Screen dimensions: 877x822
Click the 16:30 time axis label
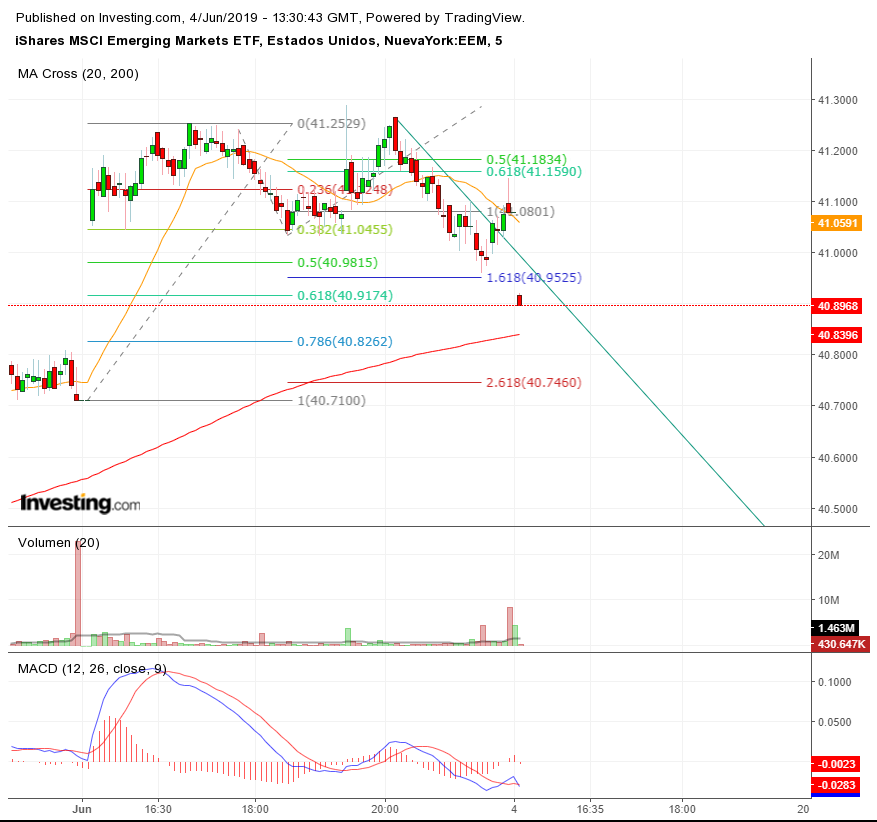point(158,809)
